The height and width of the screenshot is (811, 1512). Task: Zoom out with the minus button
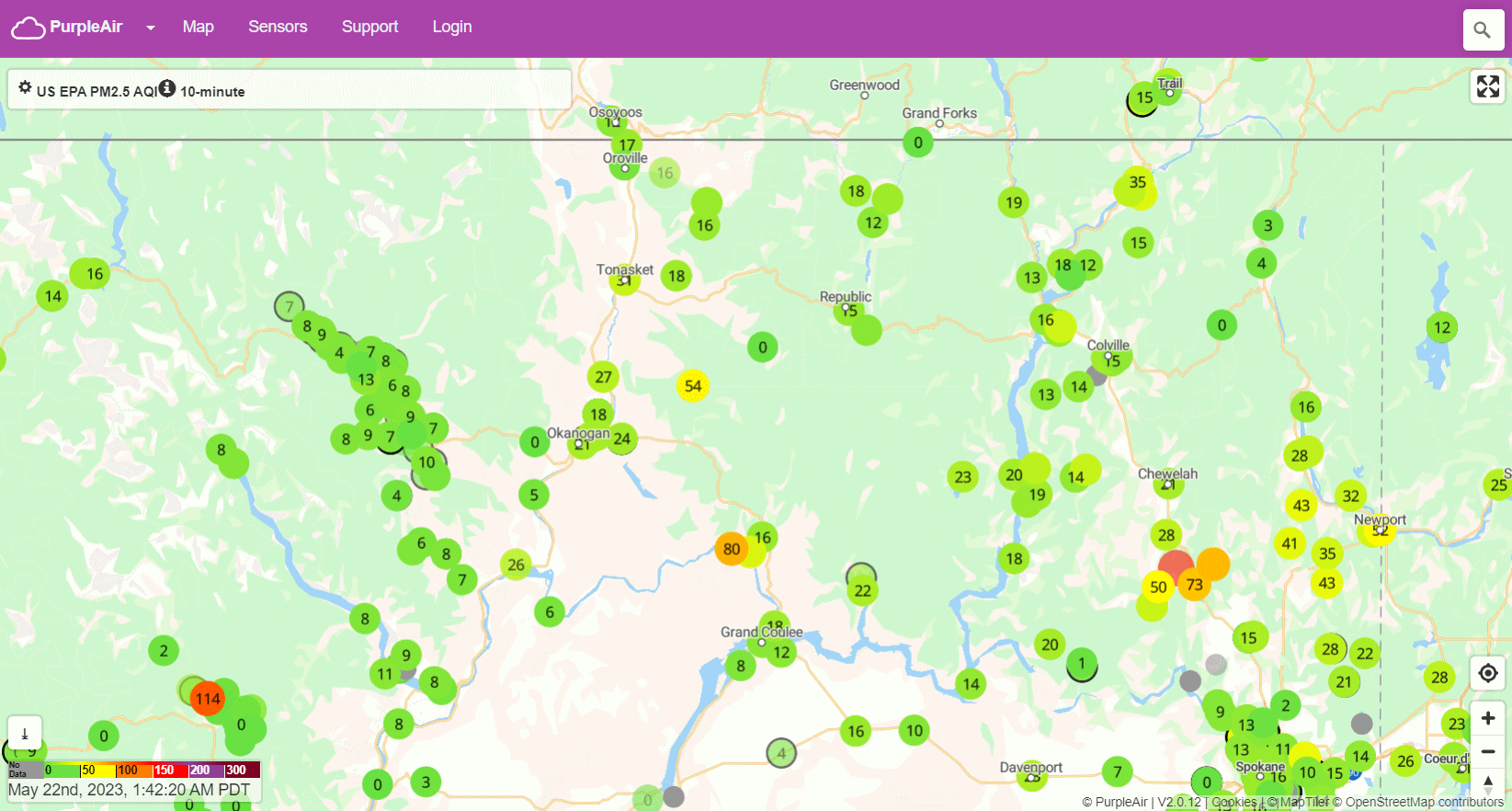pyautogui.click(x=1487, y=751)
